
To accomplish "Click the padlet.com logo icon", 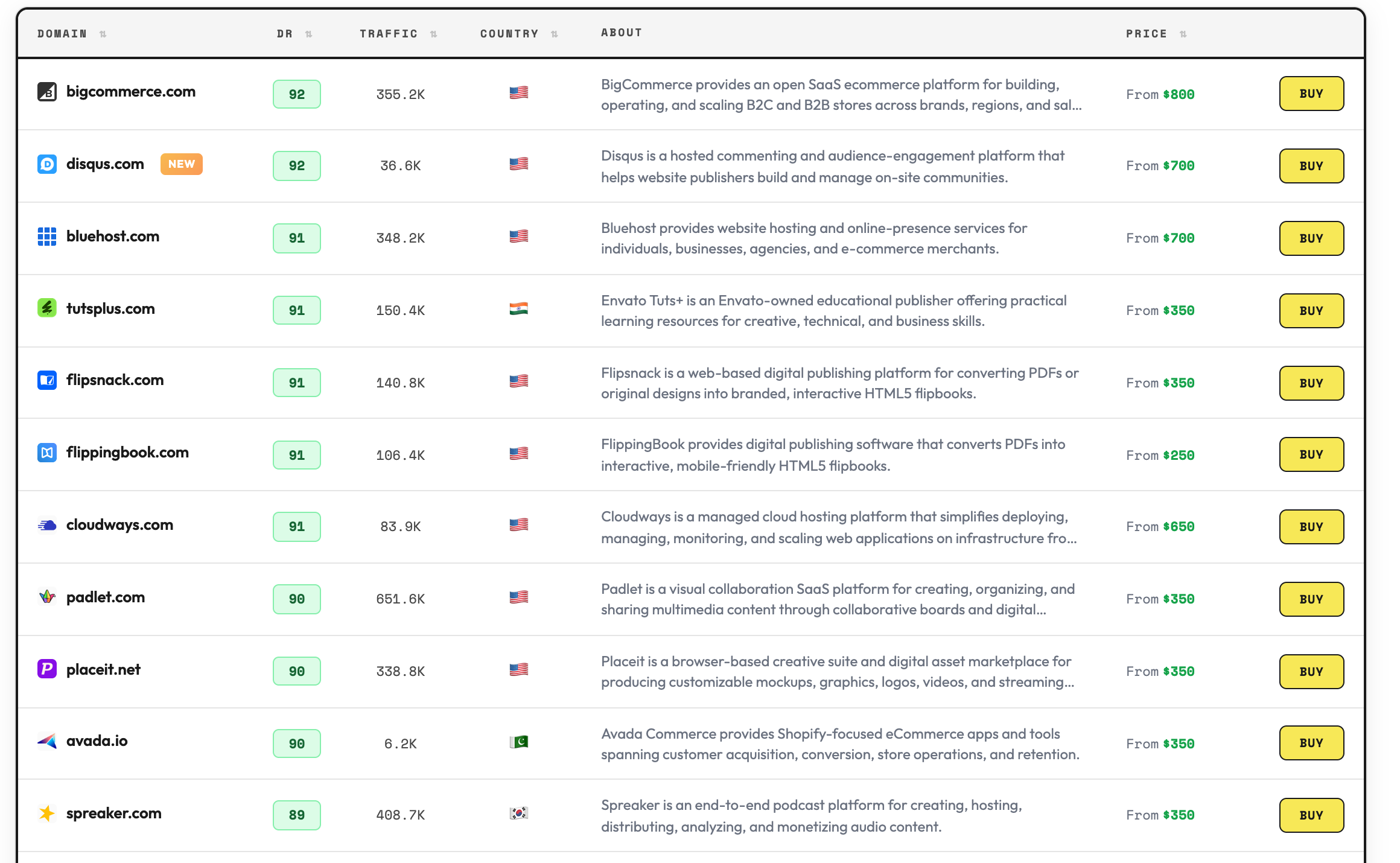I will pos(47,597).
